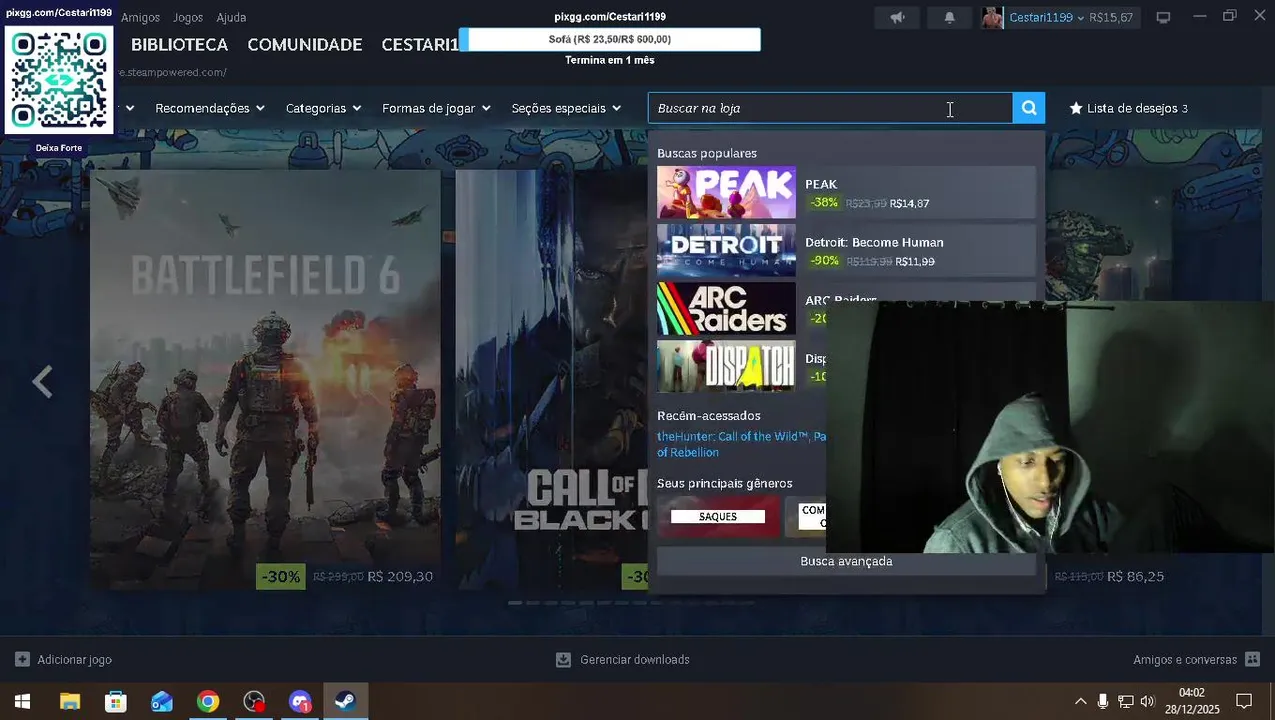The image size is (1275, 720).
Task: Open the Ajuda menu
Action: tap(231, 17)
